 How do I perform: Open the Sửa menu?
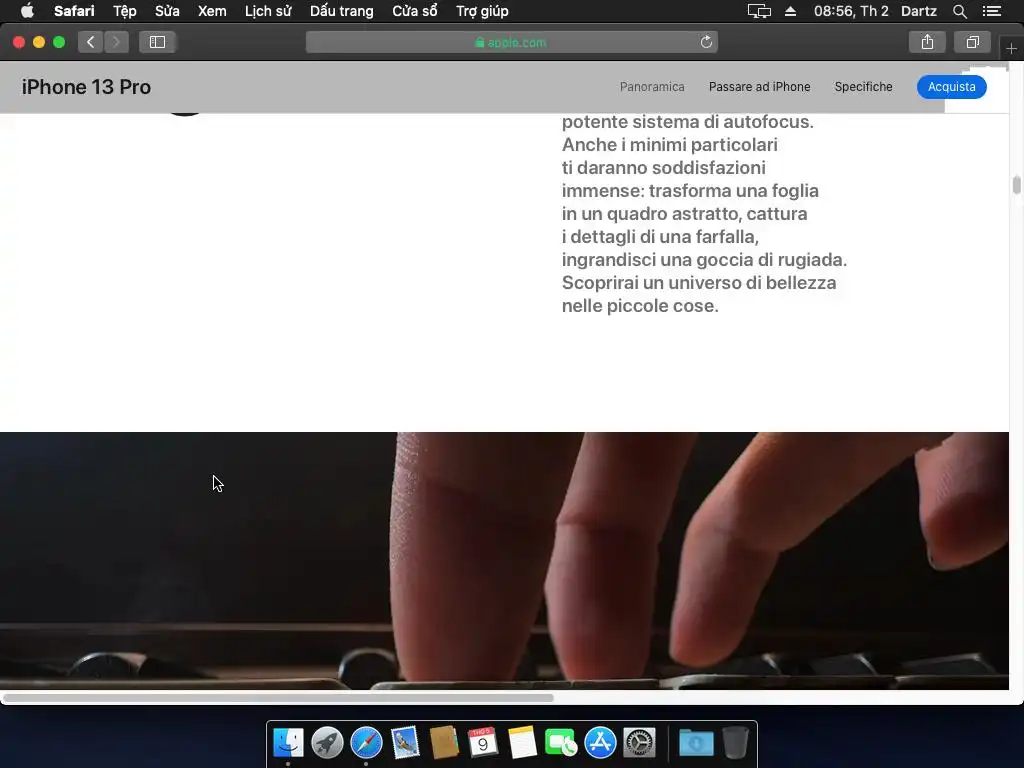coord(167,11)
